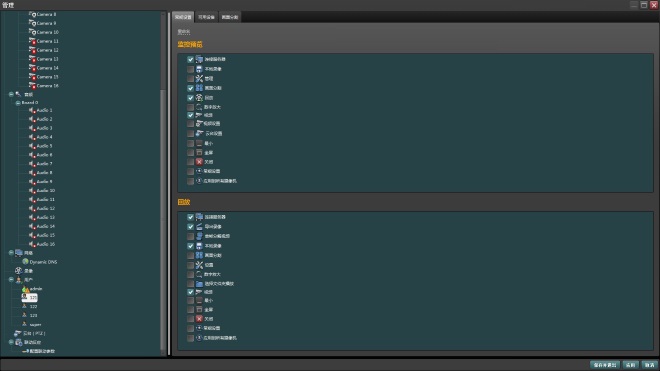Viewport: 660px width, 371px height.
Task: Check the fullscreen checkbox in playback section
Action: [190, 310]
